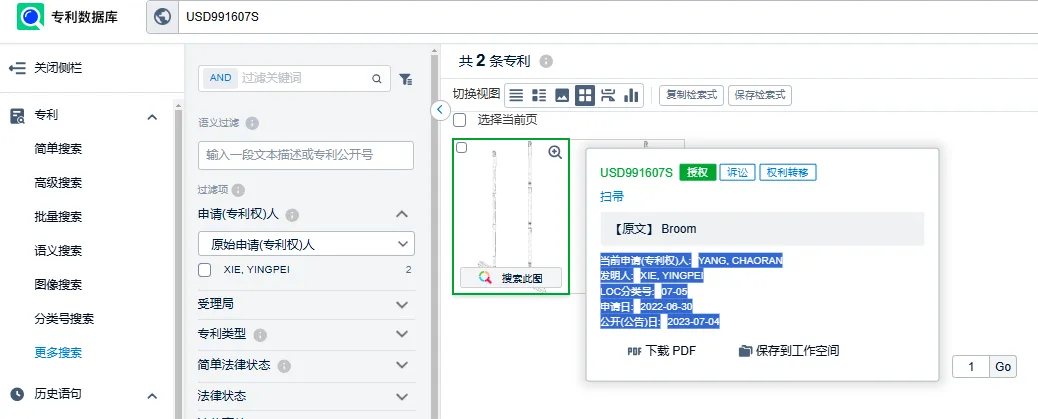Open 更多搜索 in the sidebar
This screenshot has width=1038, height=419.
(58, 353)
